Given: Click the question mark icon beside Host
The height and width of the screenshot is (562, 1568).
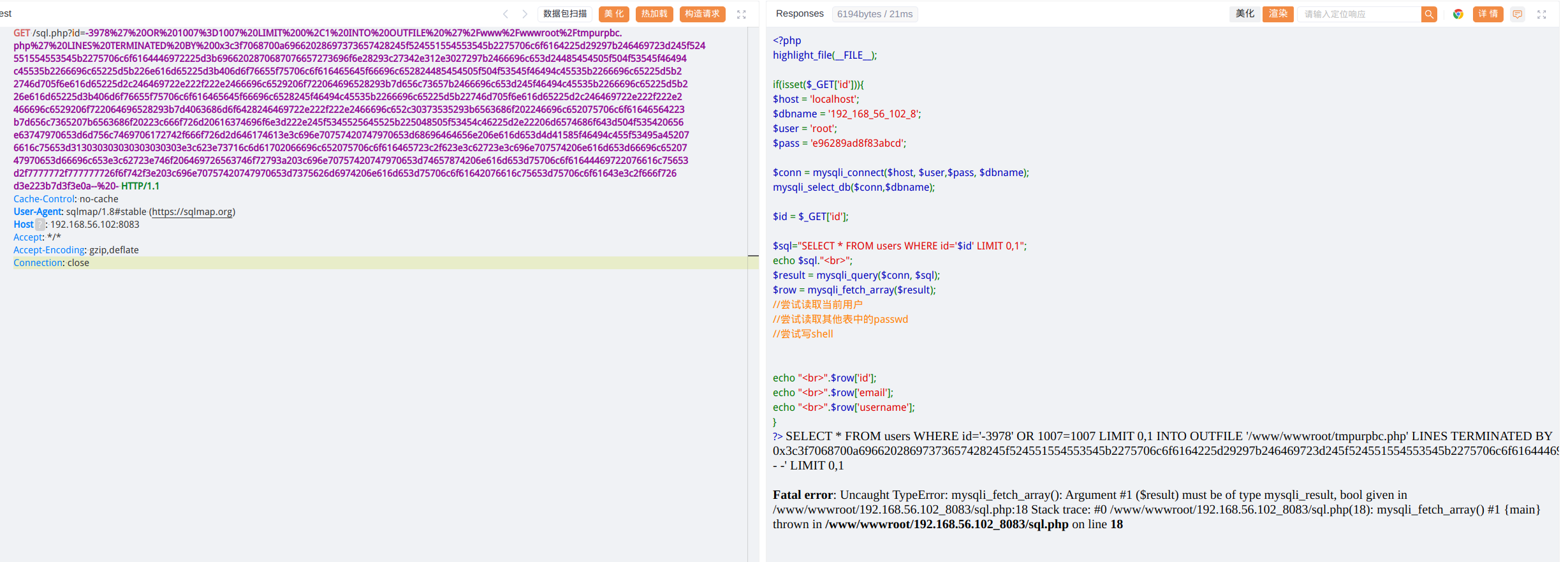Looking at the screenshot, I should tap(40, 225).
